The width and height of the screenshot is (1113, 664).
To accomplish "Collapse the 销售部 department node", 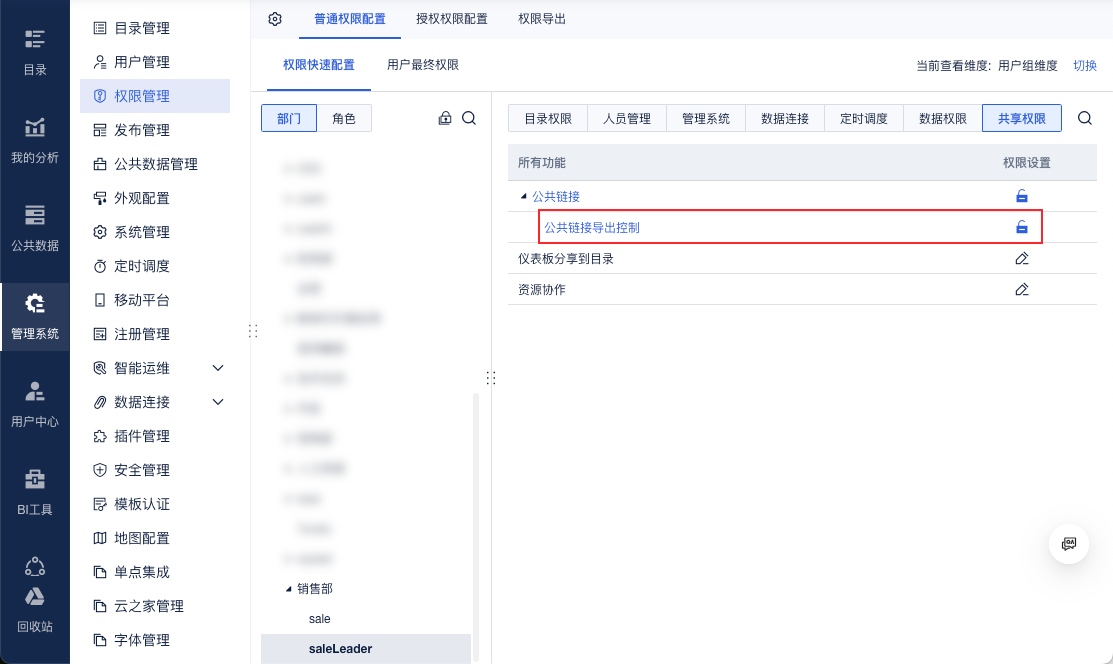I will coord(289,589).
